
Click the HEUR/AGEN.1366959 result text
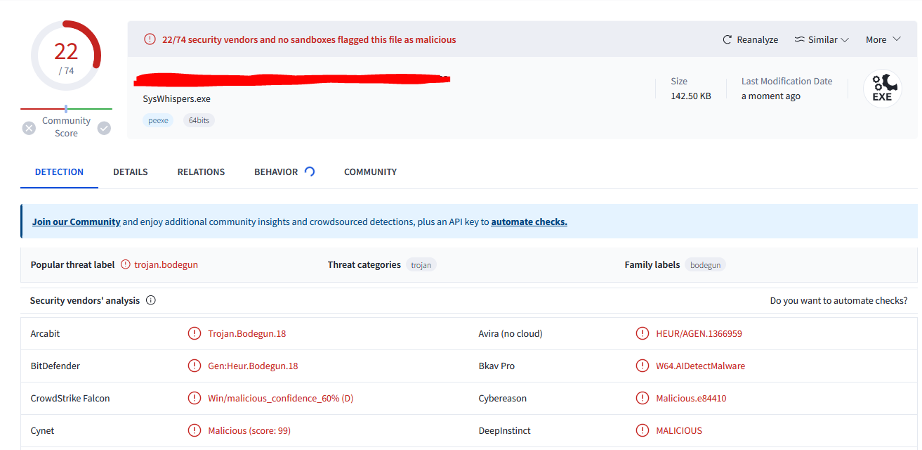pos(699,334)
